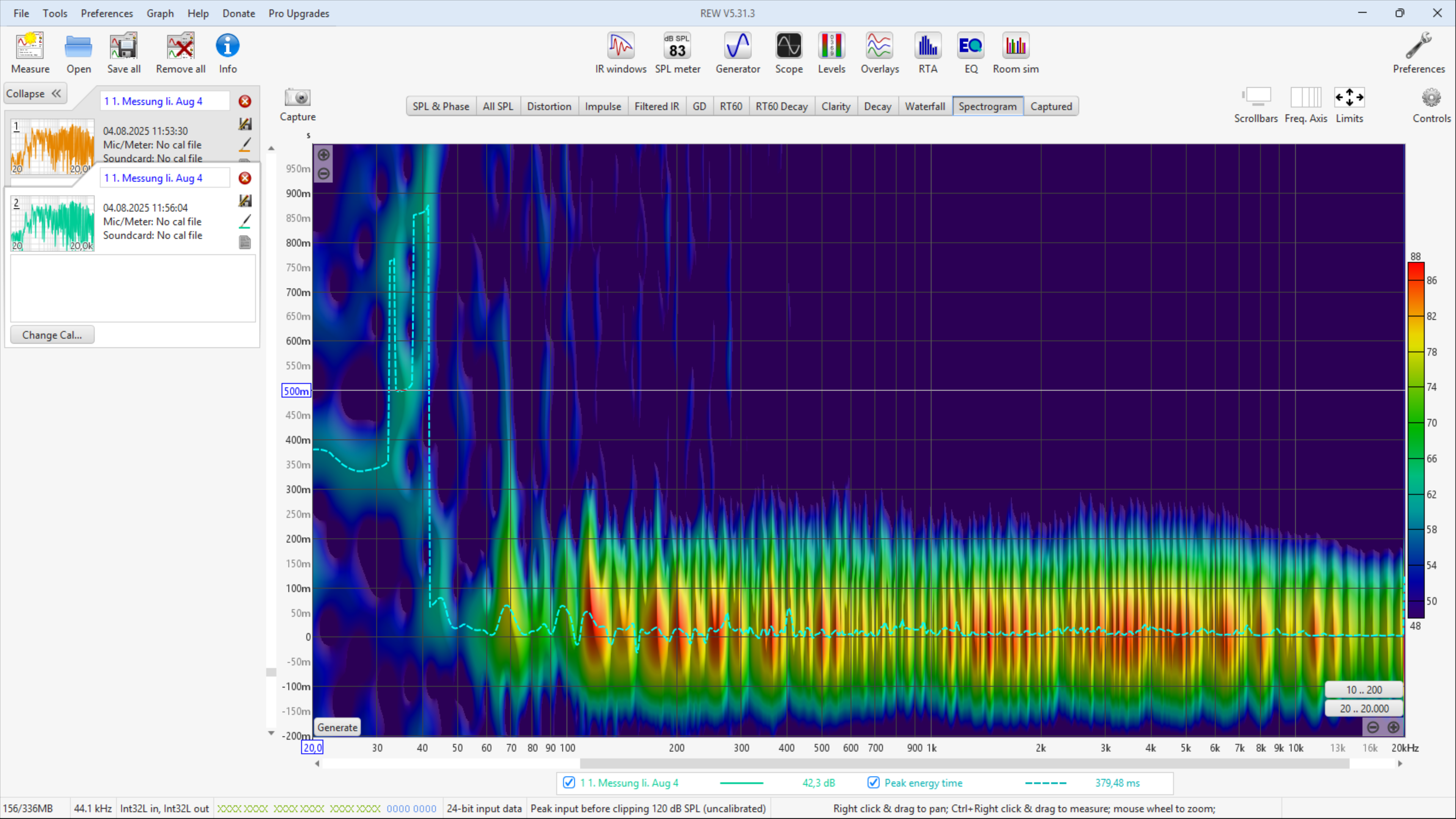
Task: Switch to the Clarity tab
Action: pyautogui.click(x=835, y=106)
